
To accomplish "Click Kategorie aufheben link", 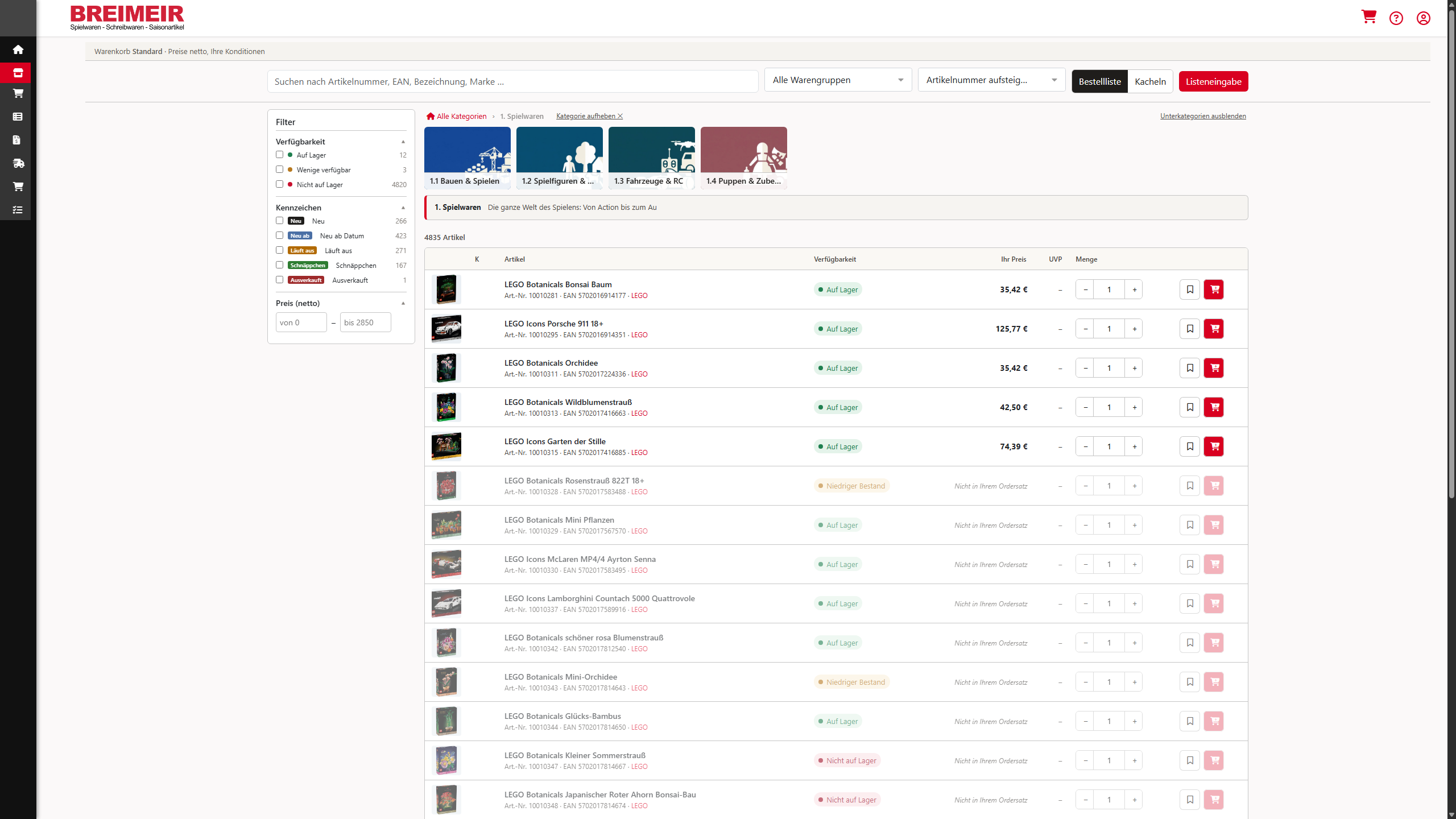I will coord(589,116).
